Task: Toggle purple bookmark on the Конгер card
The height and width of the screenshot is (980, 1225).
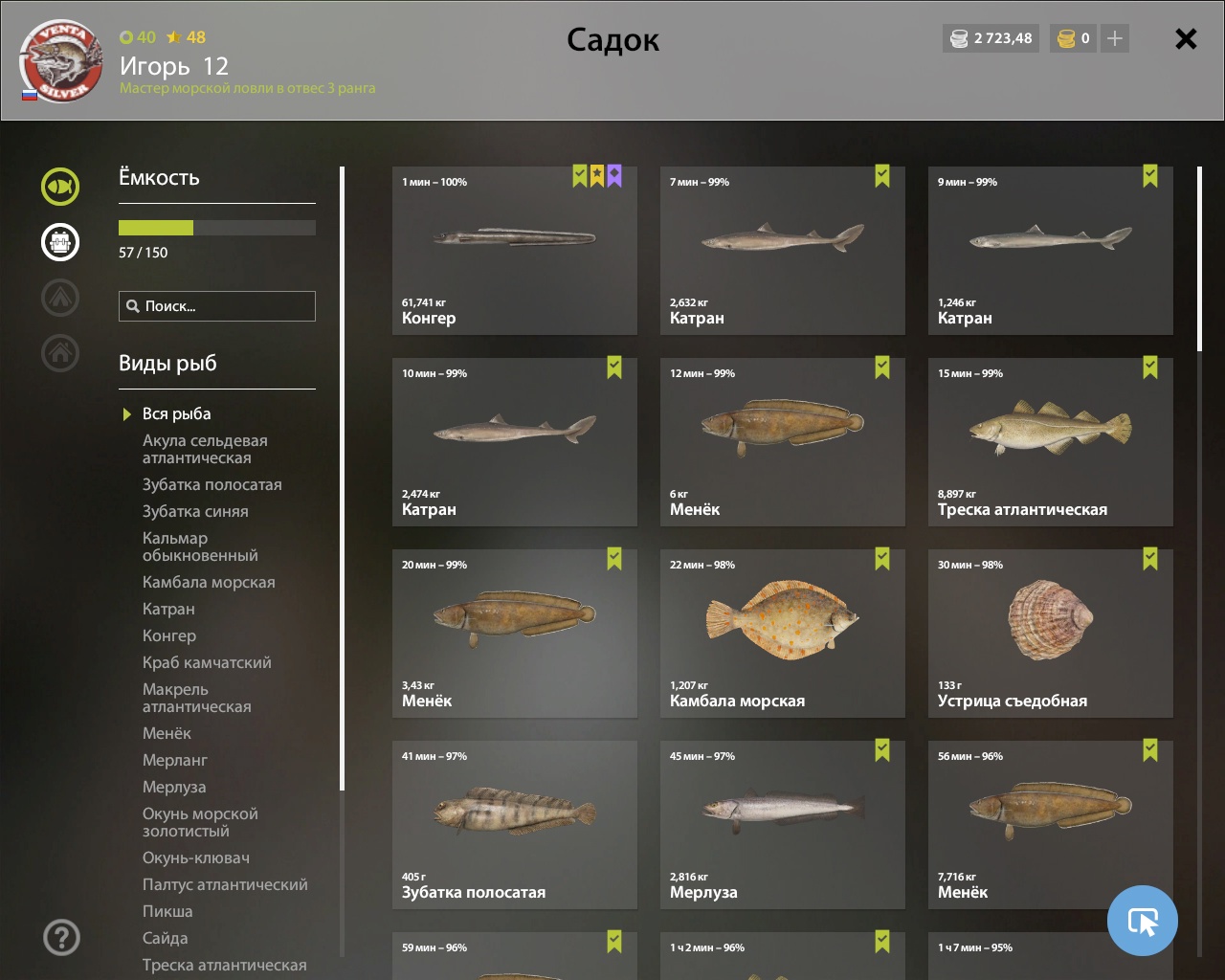Action: tap(614, 176)
